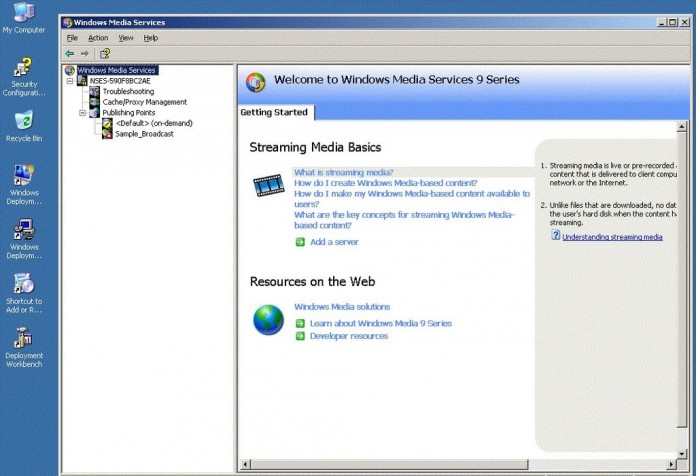This screenshot has height=476, width=696.
Task: Open the View menu
Action: 126,38
